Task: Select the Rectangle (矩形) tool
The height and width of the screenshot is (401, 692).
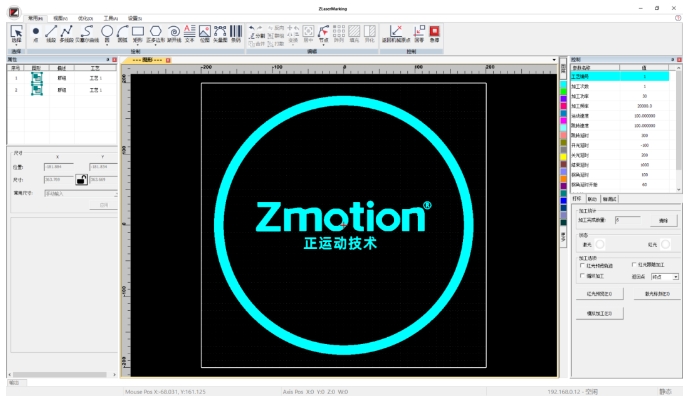Action: 138,34
